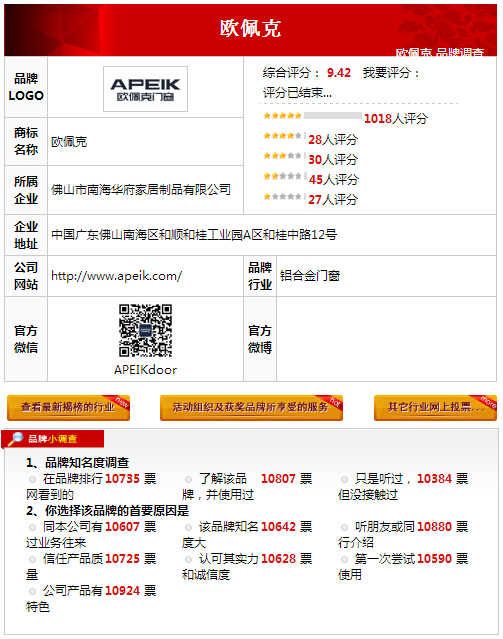Click 评分已结束... status text
Image resolution: width=503 pixels, height=639 pixels.
click(297, 93)
